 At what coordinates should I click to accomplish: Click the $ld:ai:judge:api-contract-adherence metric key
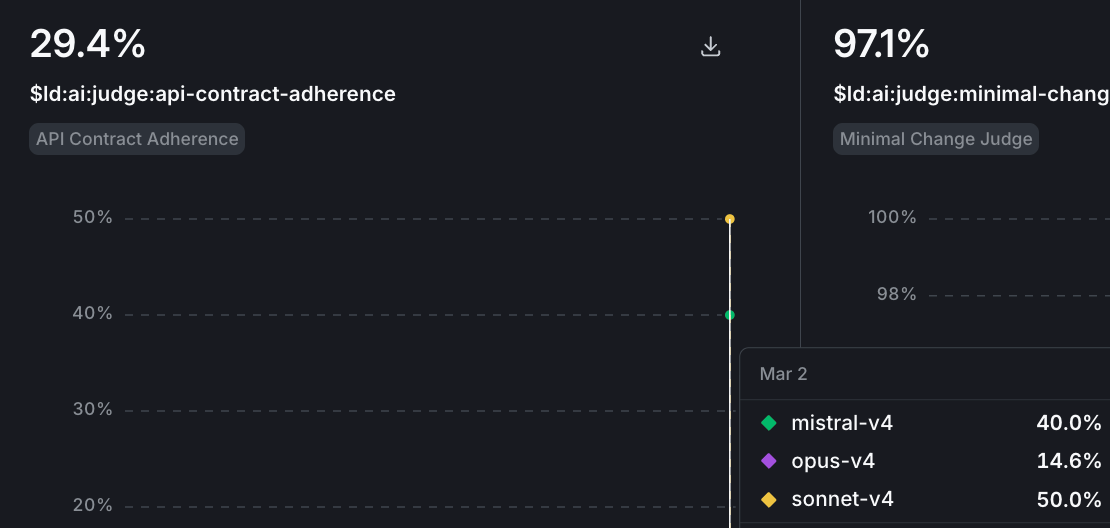pyautogui.click(x=212, y=94)
